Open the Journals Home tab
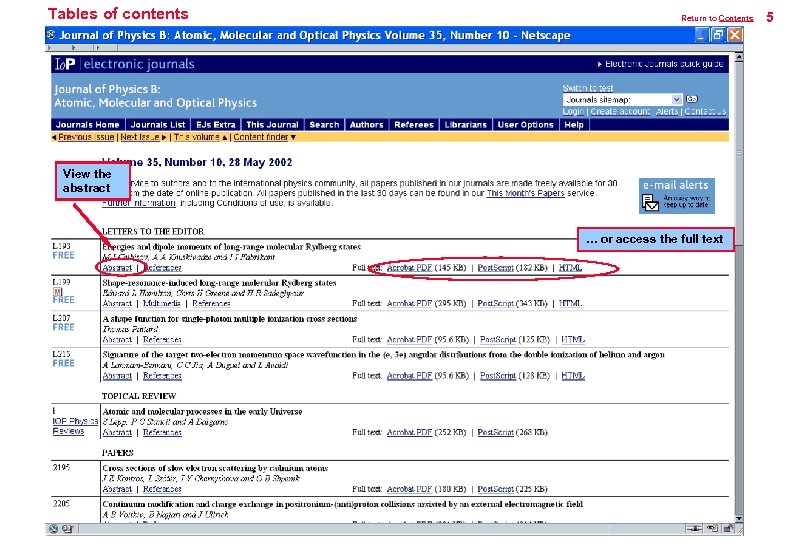This screenshot has height=540, width=794. click(x=88, y=125)
